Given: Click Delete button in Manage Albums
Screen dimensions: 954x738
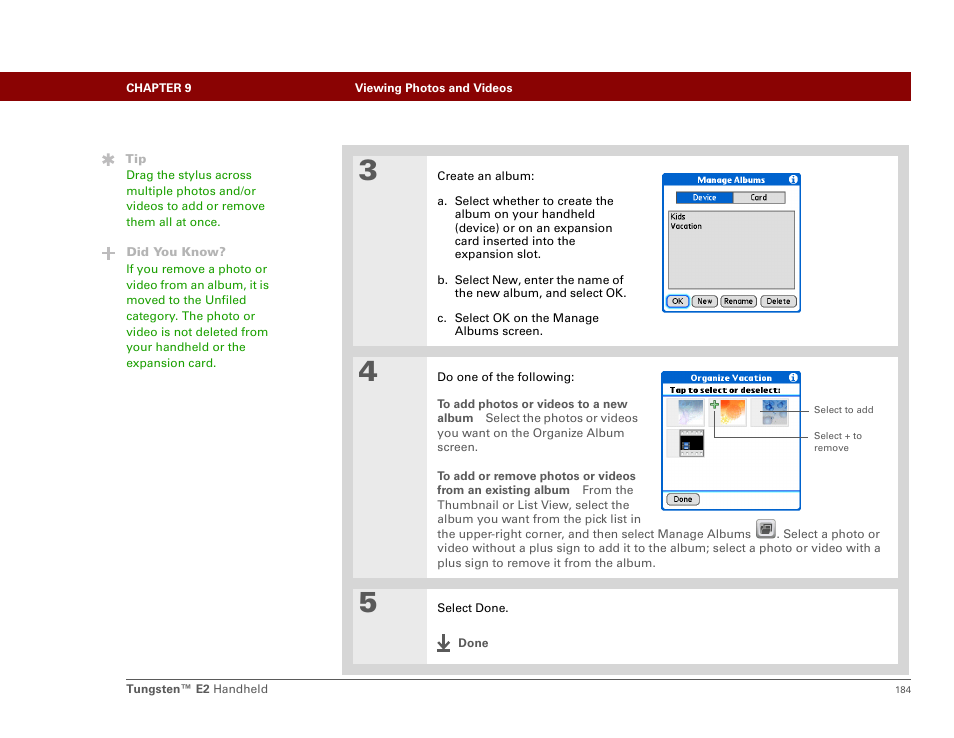Looking at the screenshot, I should click(x=778, y=301).
